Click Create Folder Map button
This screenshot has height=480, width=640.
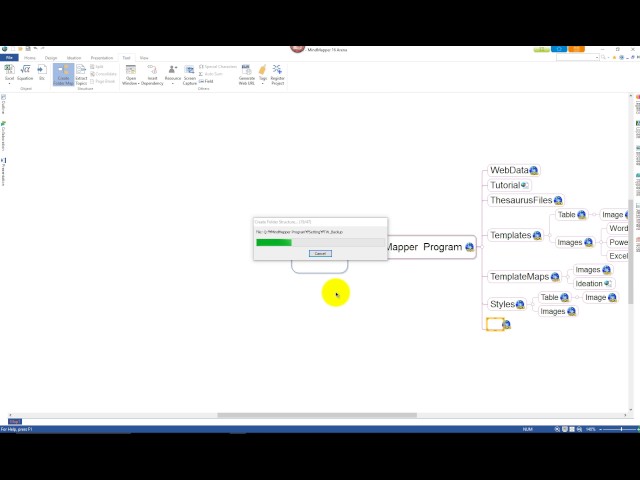pos(63,74)
